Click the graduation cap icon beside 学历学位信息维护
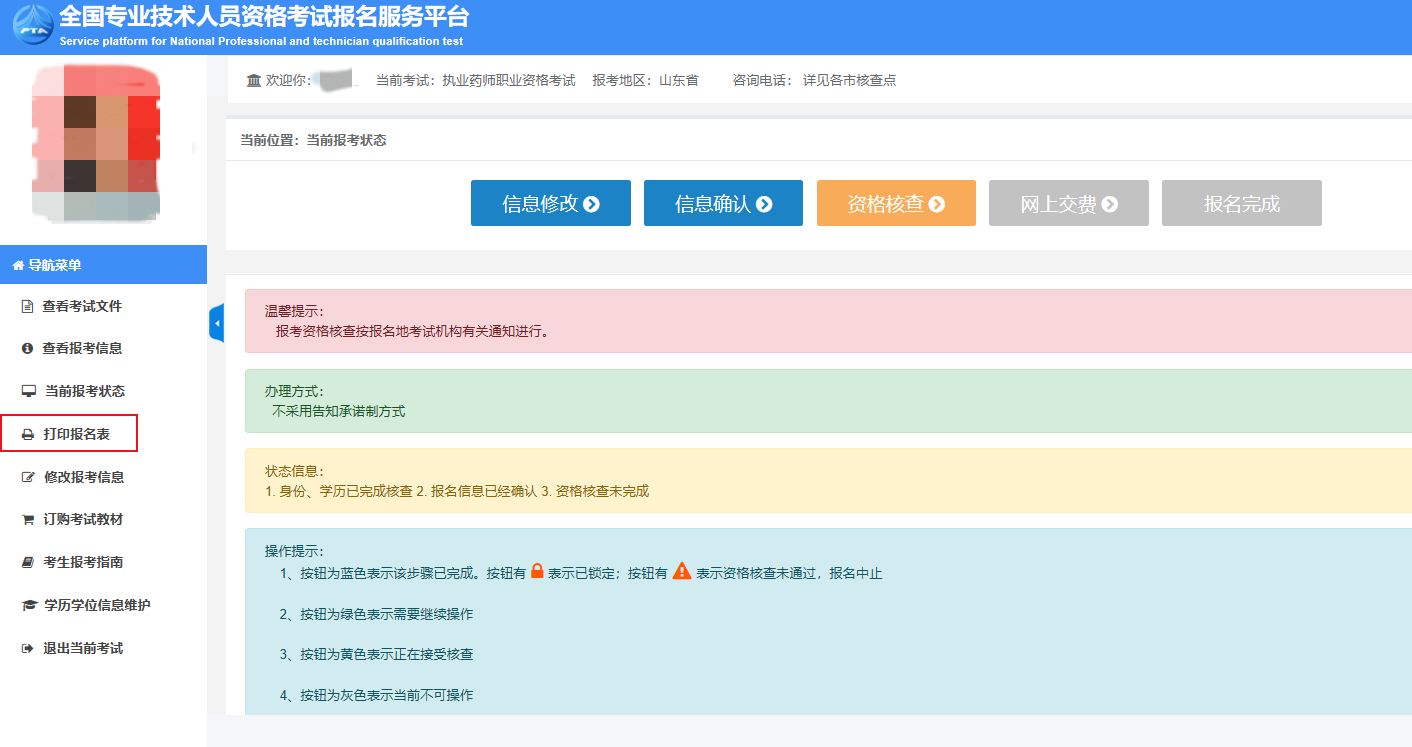This screenshot has width=1412, height=747. (x=29, y=606)
